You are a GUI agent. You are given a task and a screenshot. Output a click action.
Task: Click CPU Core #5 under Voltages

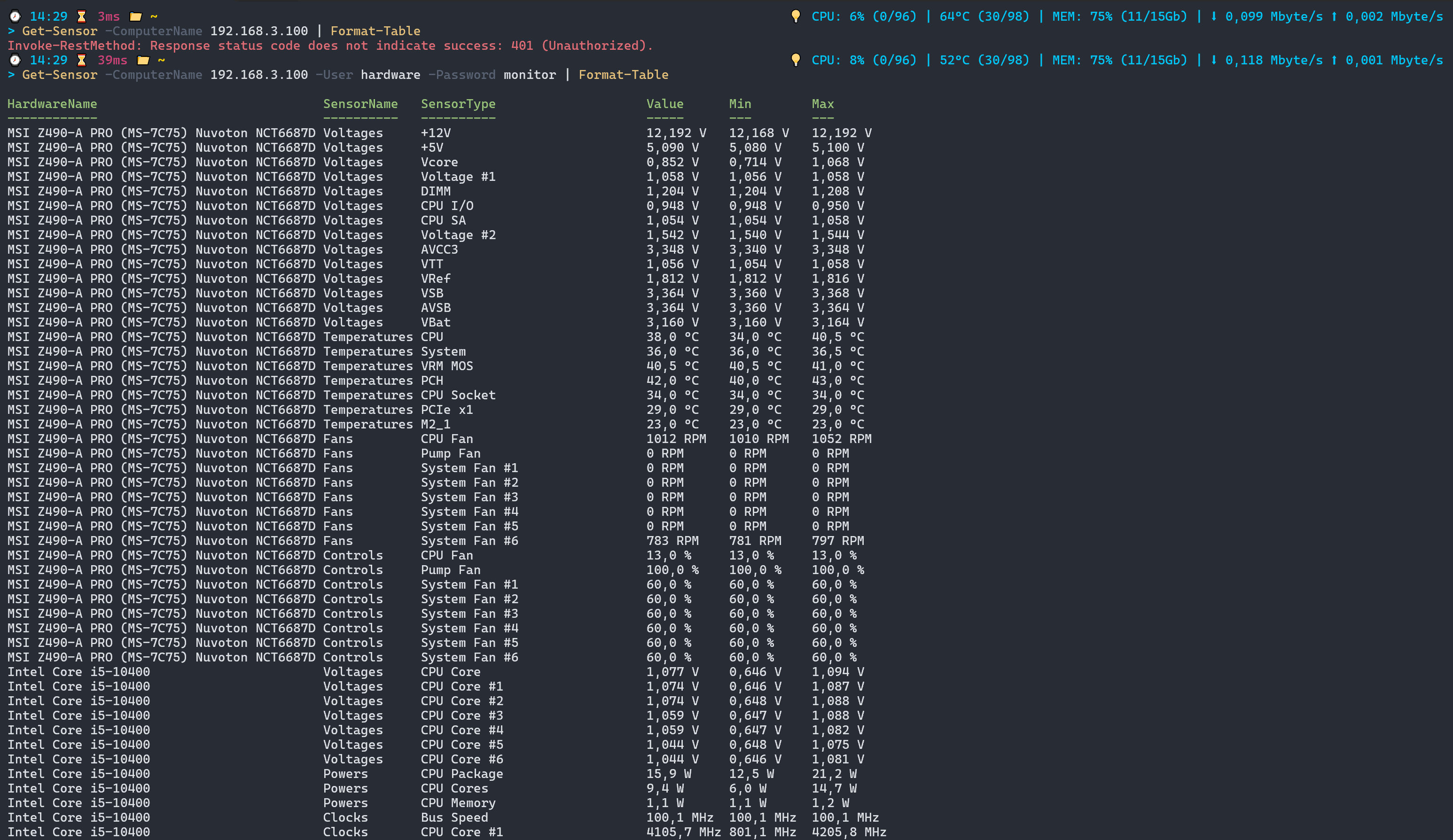462,745
